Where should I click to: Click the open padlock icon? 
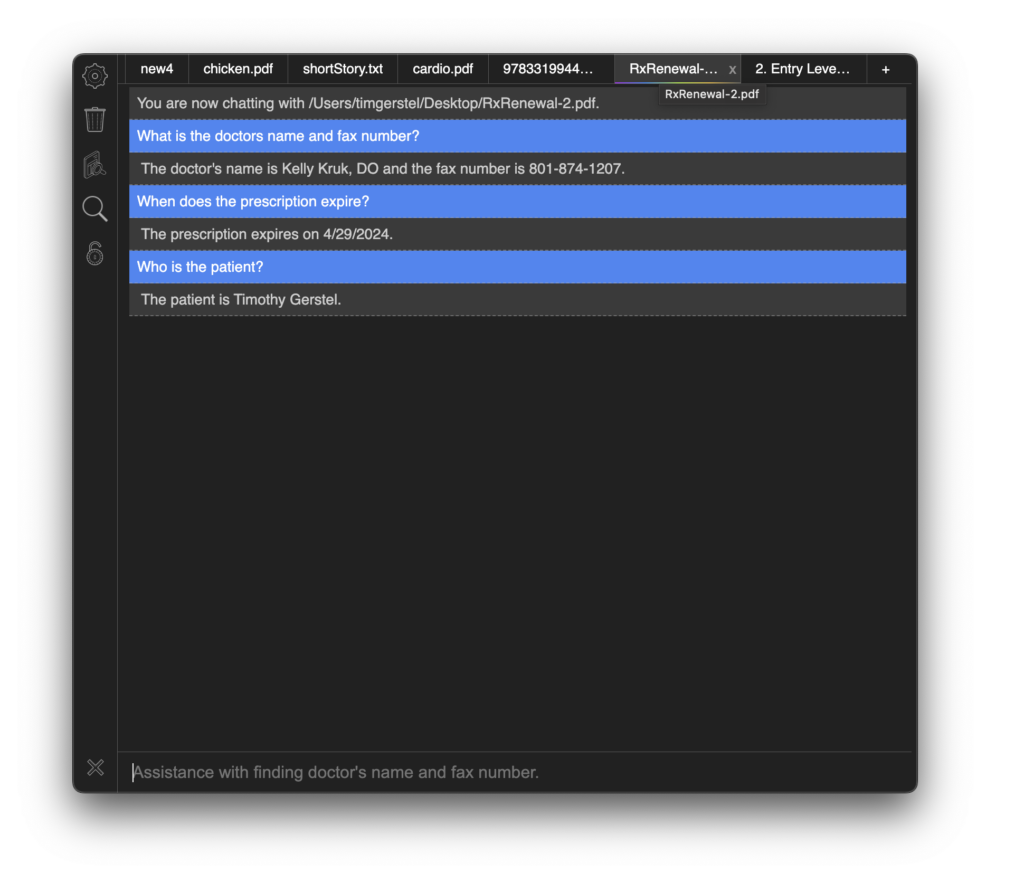point(95,254)
